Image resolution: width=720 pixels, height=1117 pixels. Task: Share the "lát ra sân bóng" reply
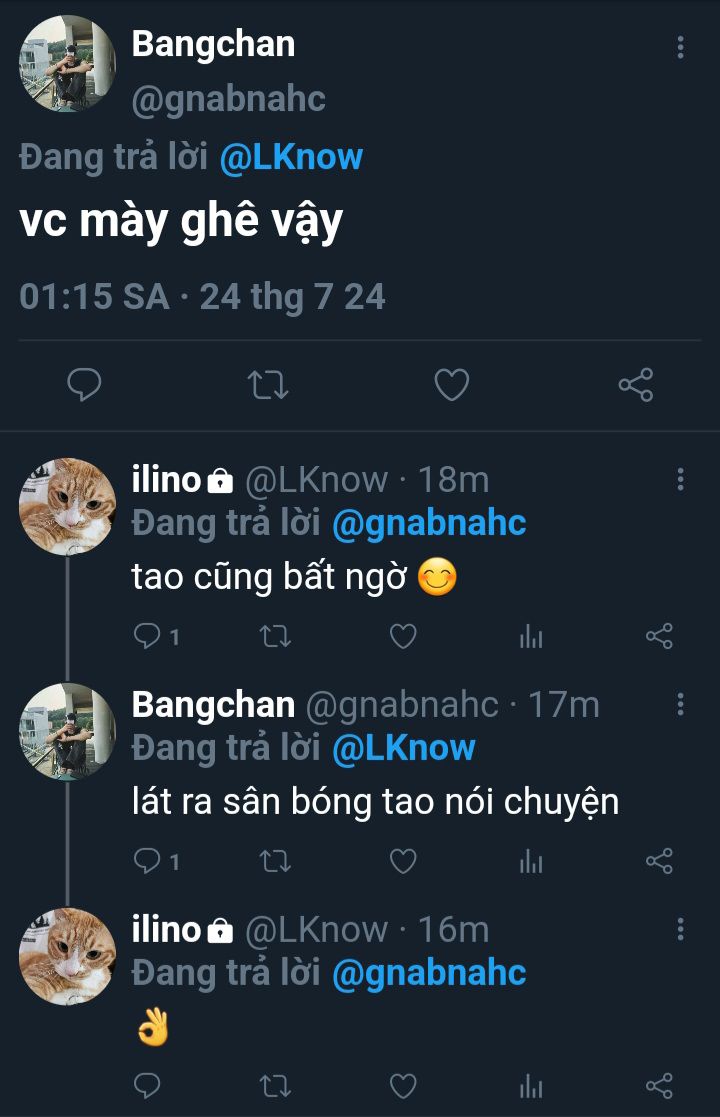(659, 861)
